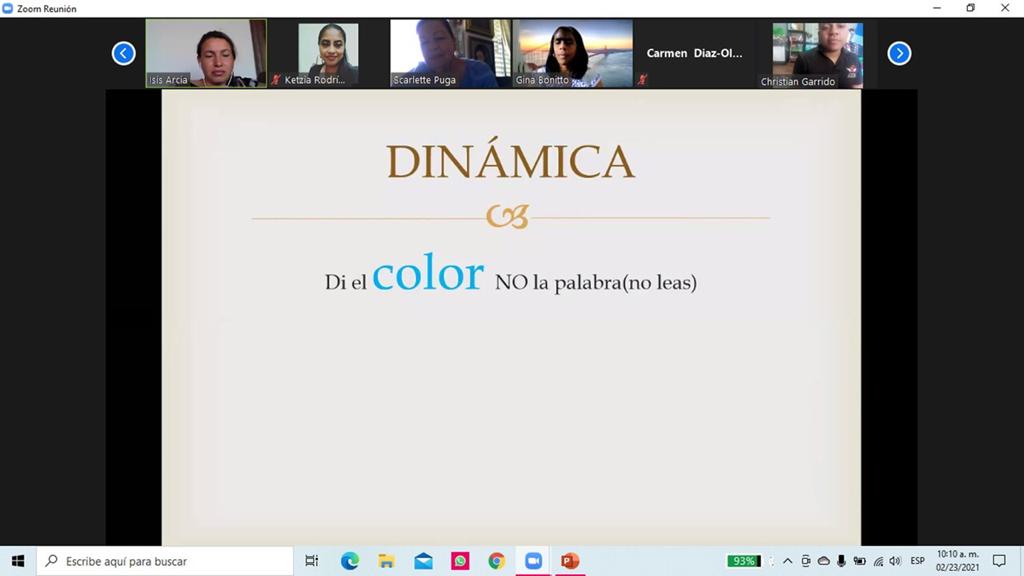Select Ketzia Rodri video thumbnail
This screenshot has height=576, width=1024.
tap(328, 55)
